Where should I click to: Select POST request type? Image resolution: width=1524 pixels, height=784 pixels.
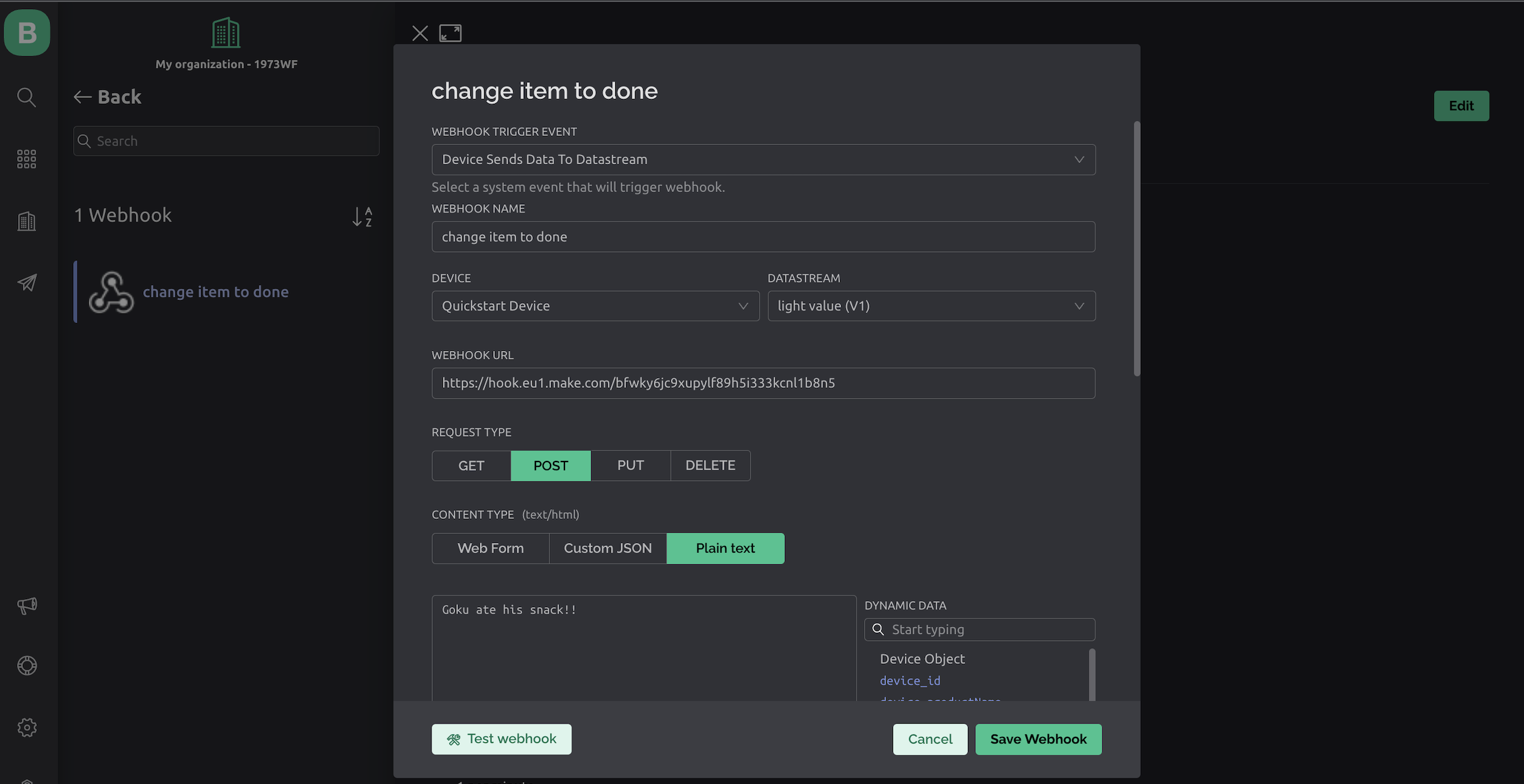(551, 466)
